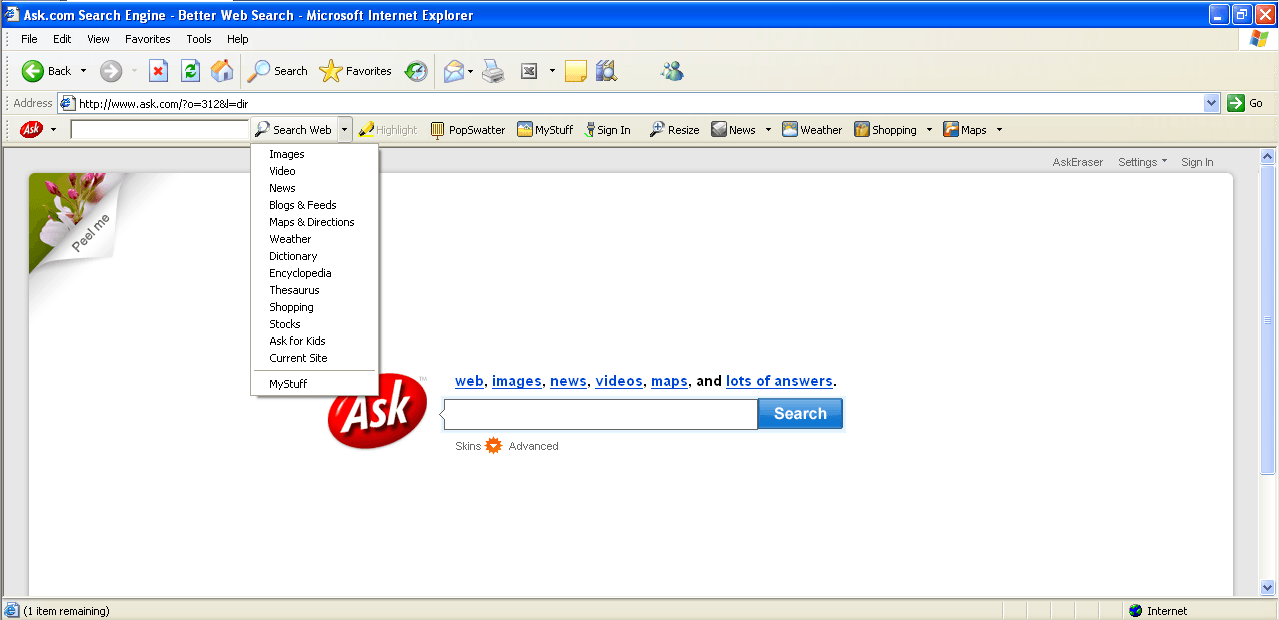Image resolution: width=1279 pixels, height=620 pixels.
Task: Open the Maps dropdown arrow
Action: tap(998, 129)
